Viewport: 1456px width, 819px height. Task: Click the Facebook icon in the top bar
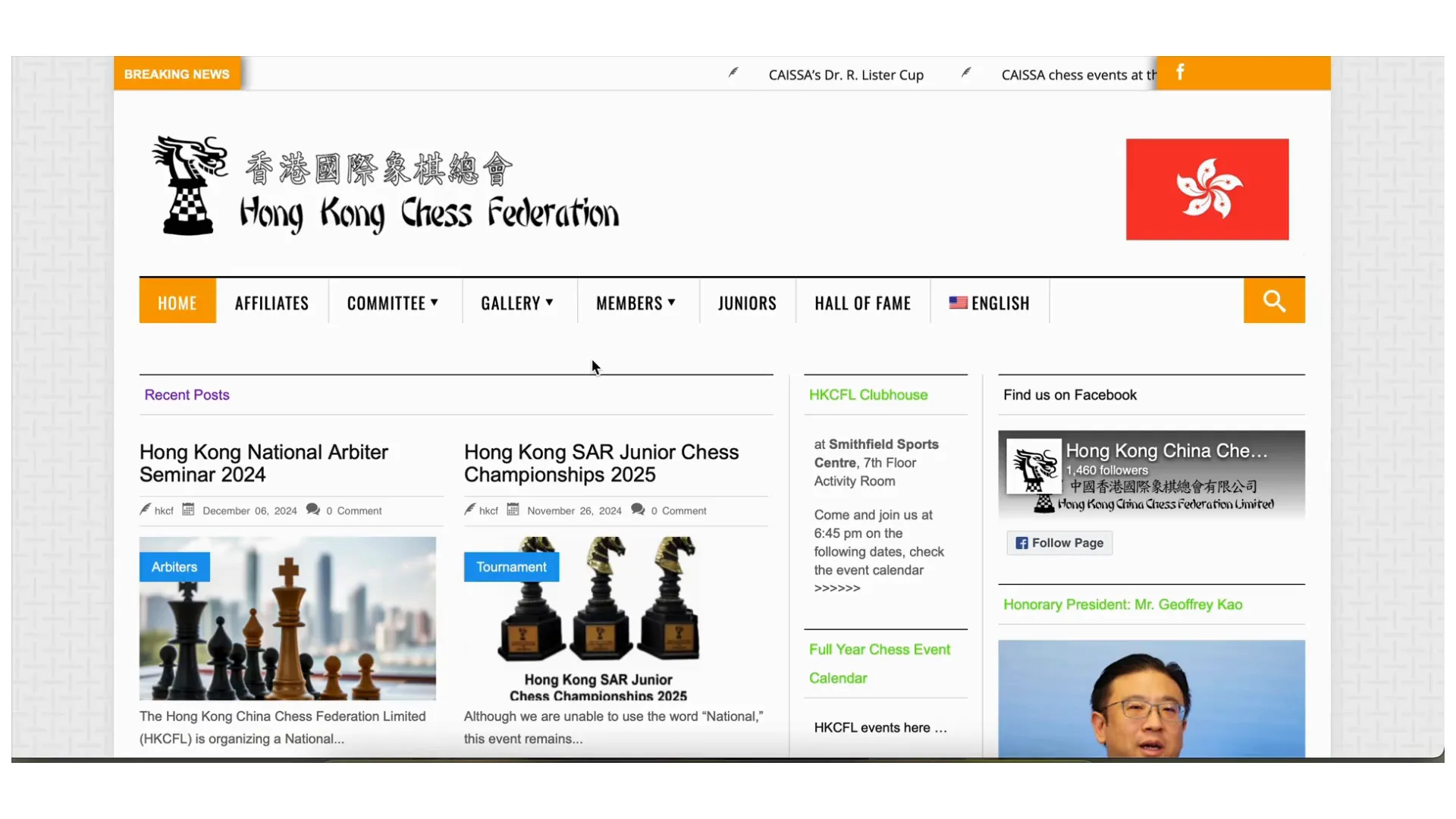[1180, 72]
